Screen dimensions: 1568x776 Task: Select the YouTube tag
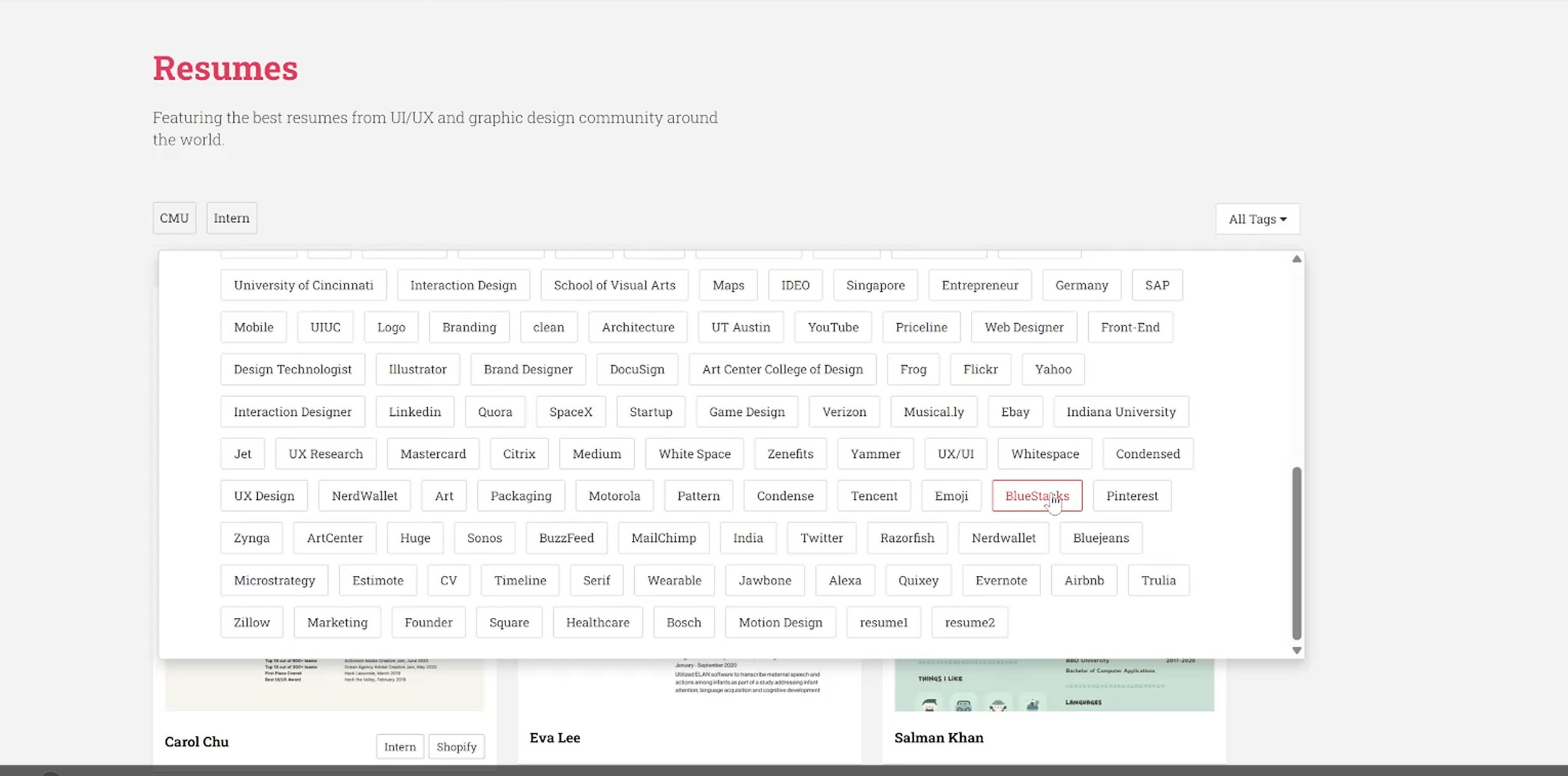832,327
